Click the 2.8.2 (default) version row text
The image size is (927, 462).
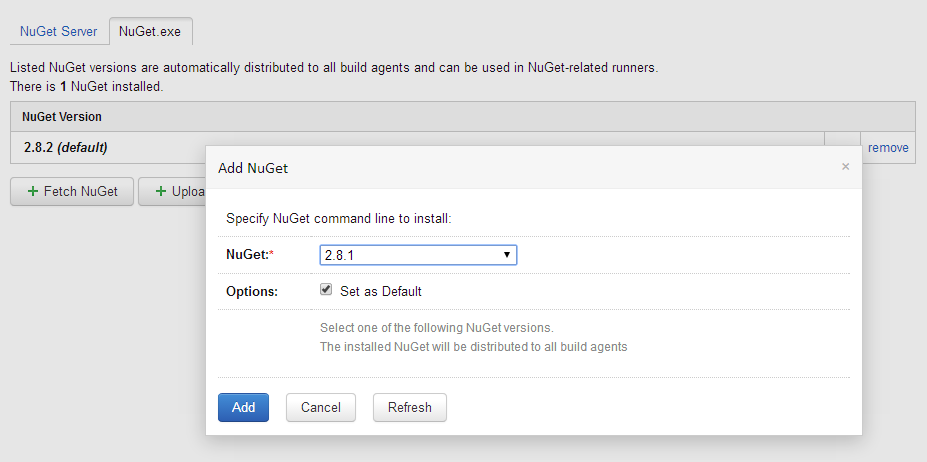(x=66, y=148)
